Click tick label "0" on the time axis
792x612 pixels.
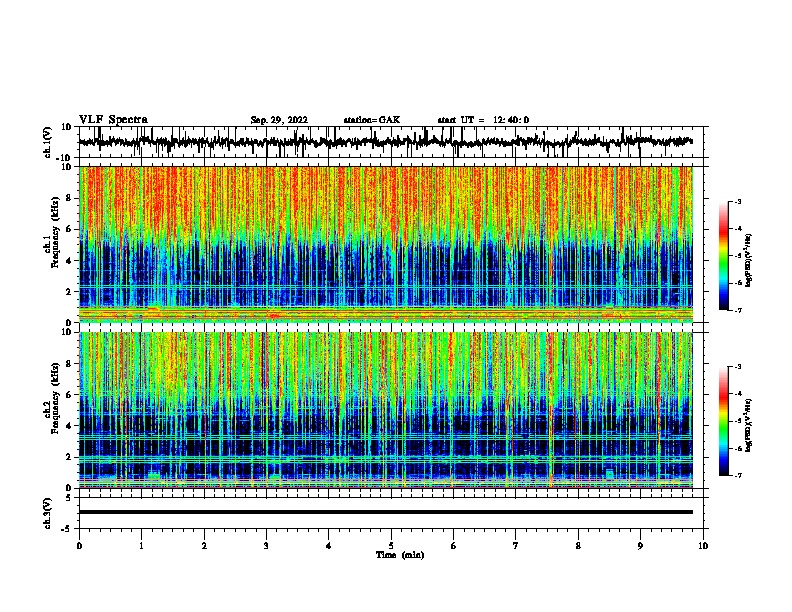79,545
